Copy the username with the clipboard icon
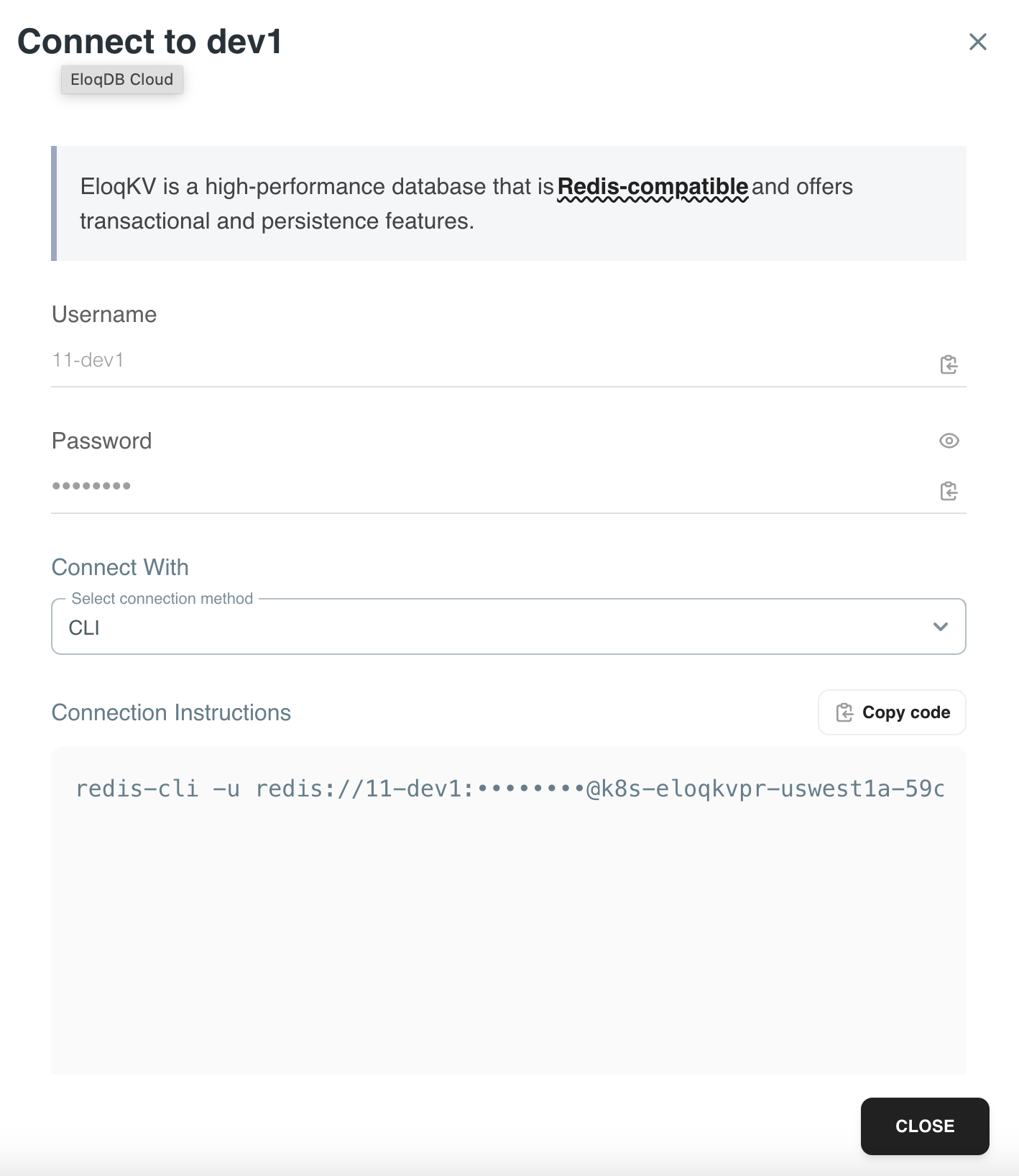Image resolution: width=1019 pixels, height=1176 pixels. [949, 364]
